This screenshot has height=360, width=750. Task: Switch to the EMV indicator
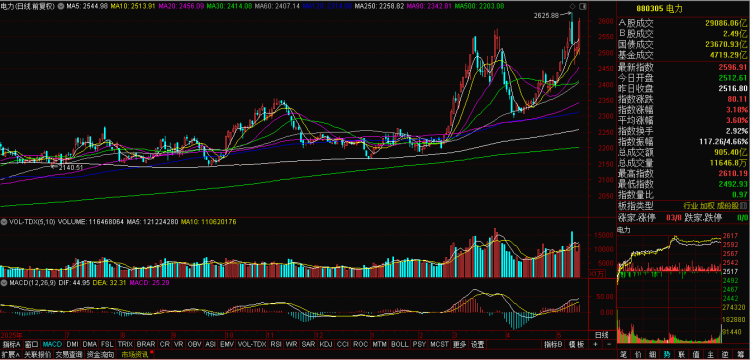pyautogui.click(x=227, y=344)
